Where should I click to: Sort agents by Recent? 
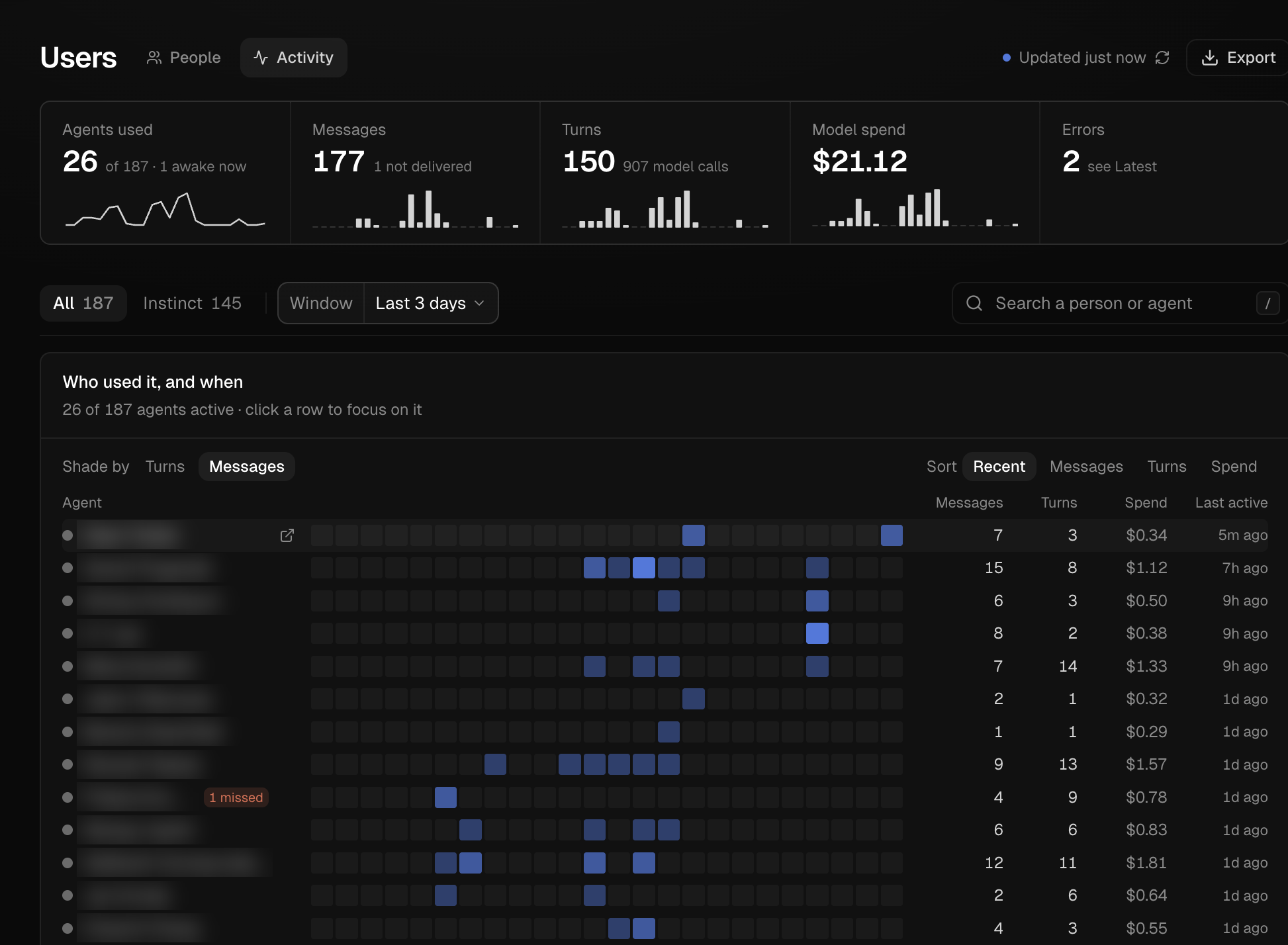click(x=999, y=467)
